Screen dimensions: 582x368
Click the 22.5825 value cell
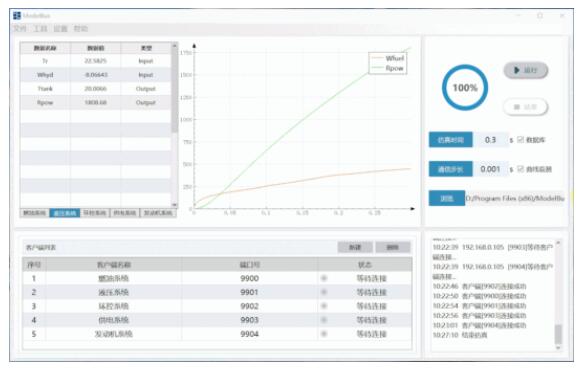(95, 61)
